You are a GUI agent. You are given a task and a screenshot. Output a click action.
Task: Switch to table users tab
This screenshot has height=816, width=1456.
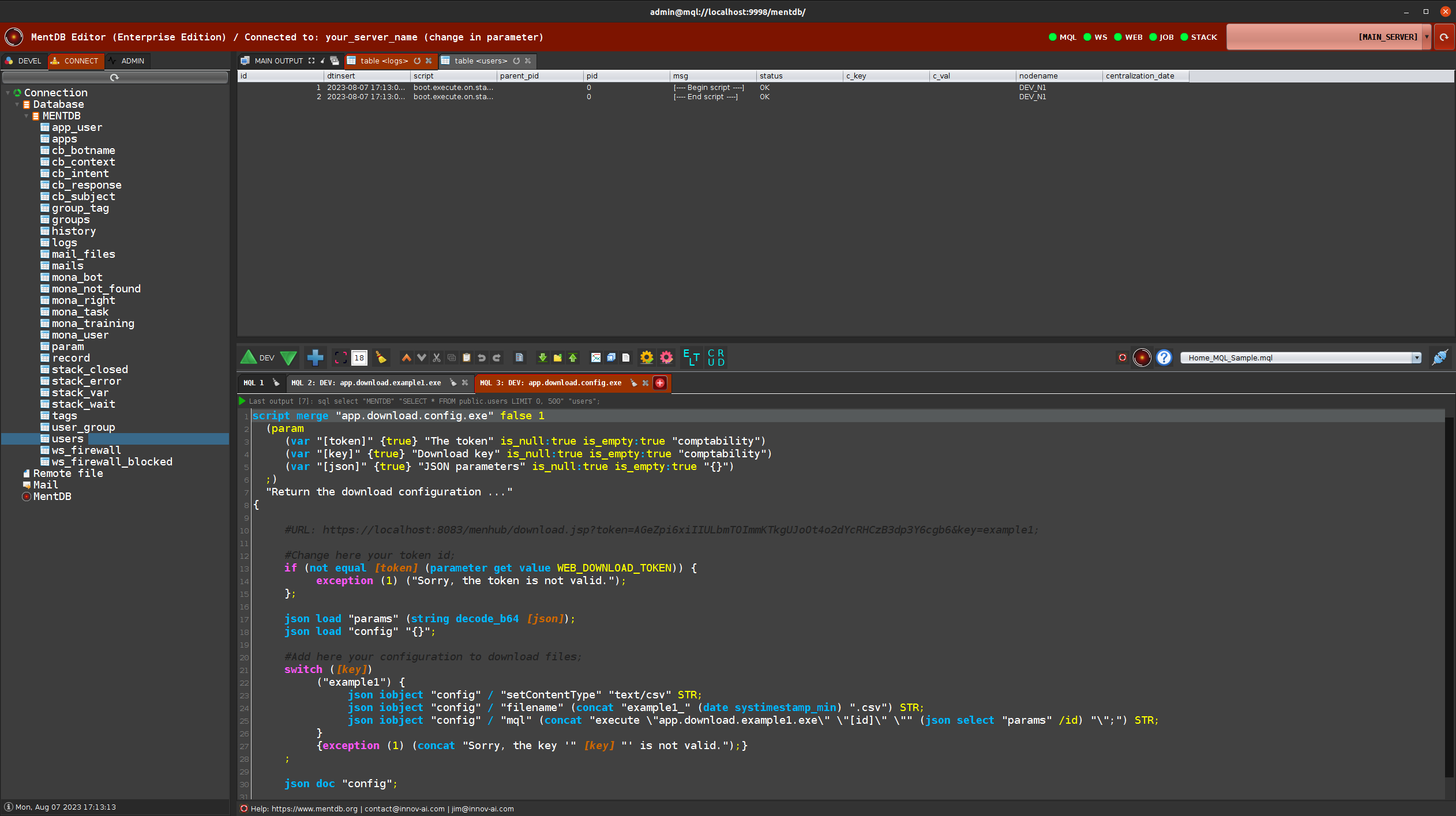pyautogui.click(x=481, y=61)
